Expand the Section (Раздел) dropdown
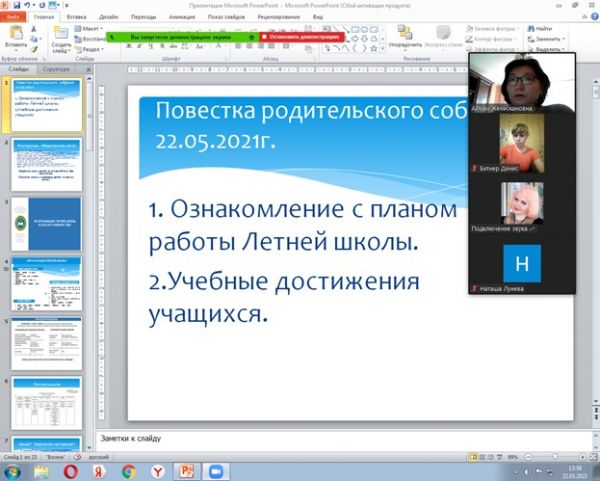 (x=90, y=48)
